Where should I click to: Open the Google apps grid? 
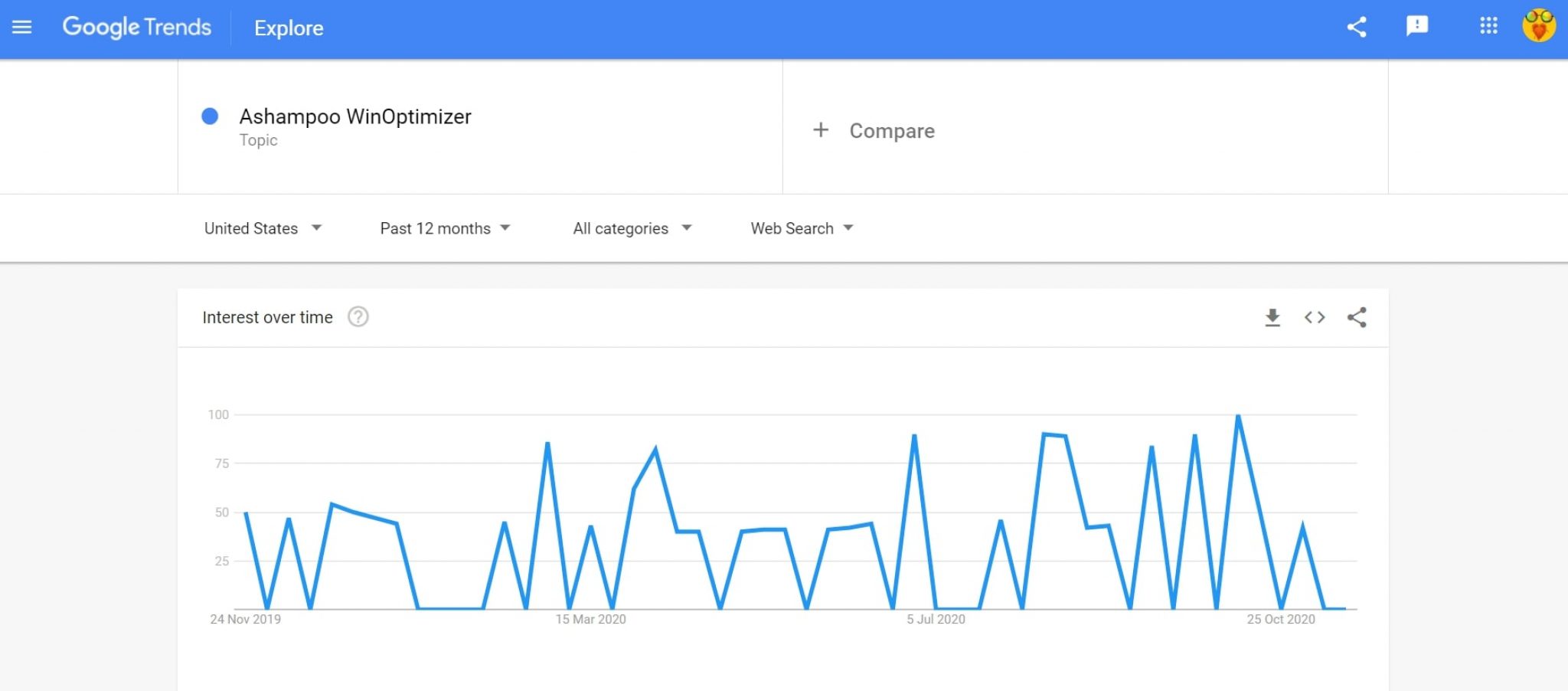(1488, 26)
